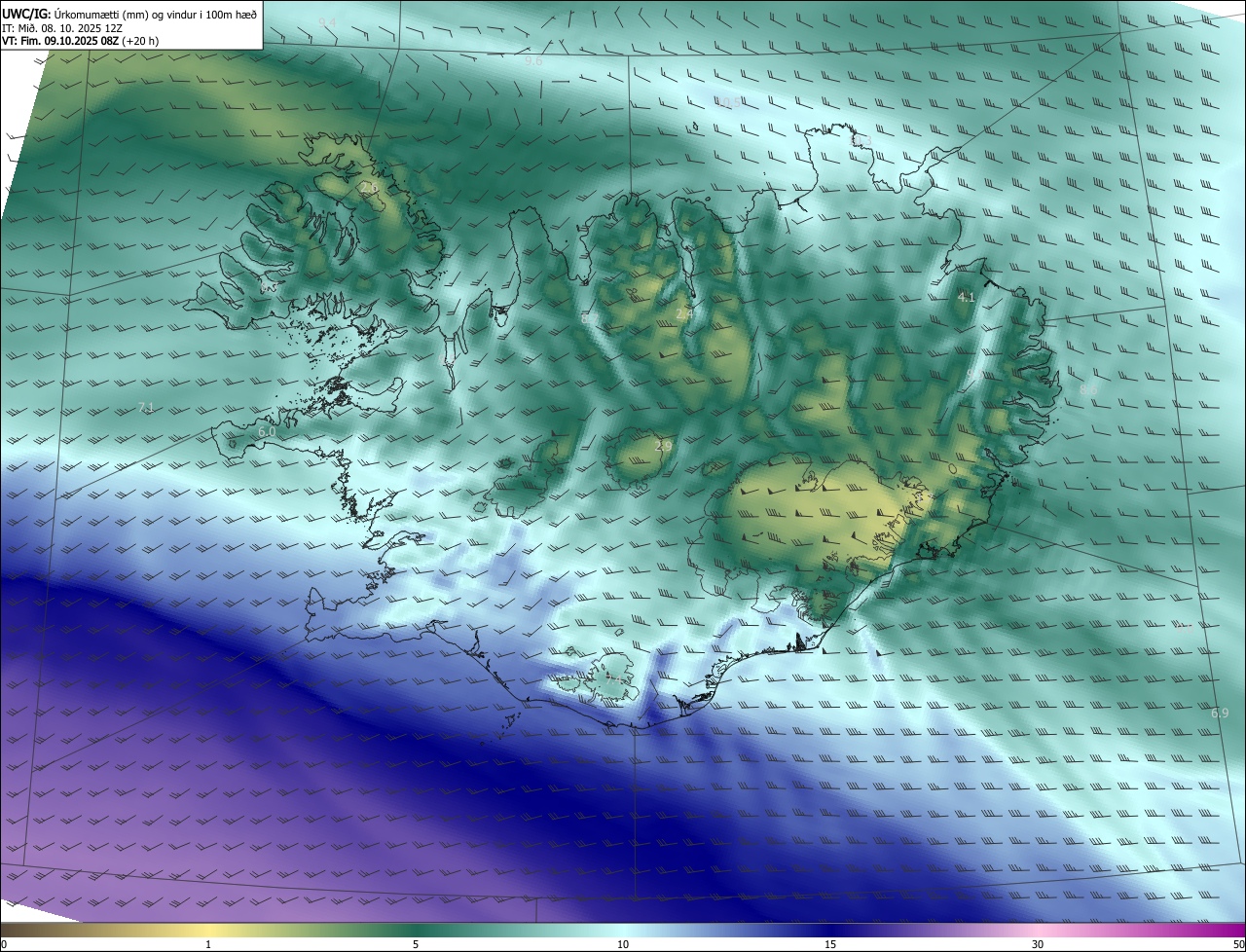The width and height of the screenshot is (1246, 952).
Task: Click the 9.6 value label on the map
Action: click(533, 60)
